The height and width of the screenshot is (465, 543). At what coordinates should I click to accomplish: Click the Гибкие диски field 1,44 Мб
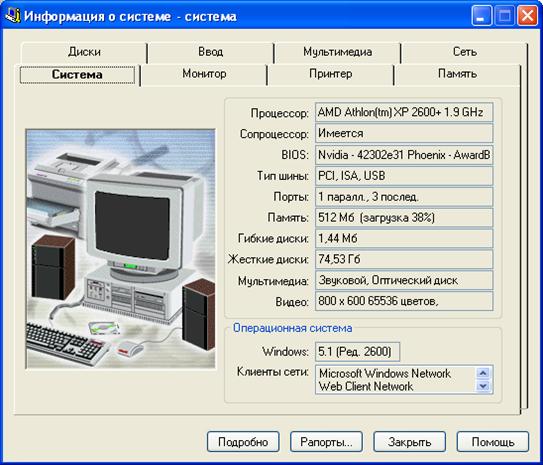pyautogui.click(x=404, y=239)
